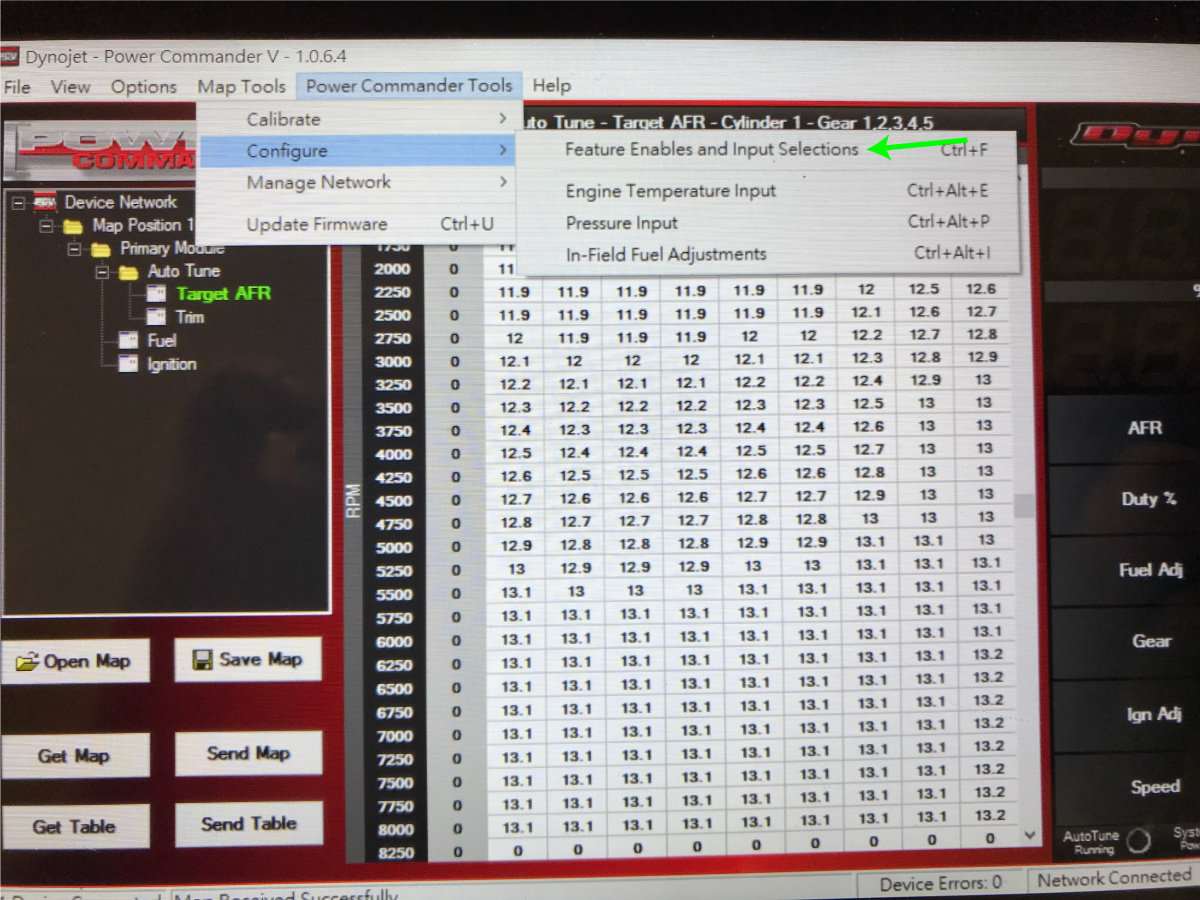Select the Ignition table node
The height and width of the screenshot is (900, 1200).
point(172,364)
